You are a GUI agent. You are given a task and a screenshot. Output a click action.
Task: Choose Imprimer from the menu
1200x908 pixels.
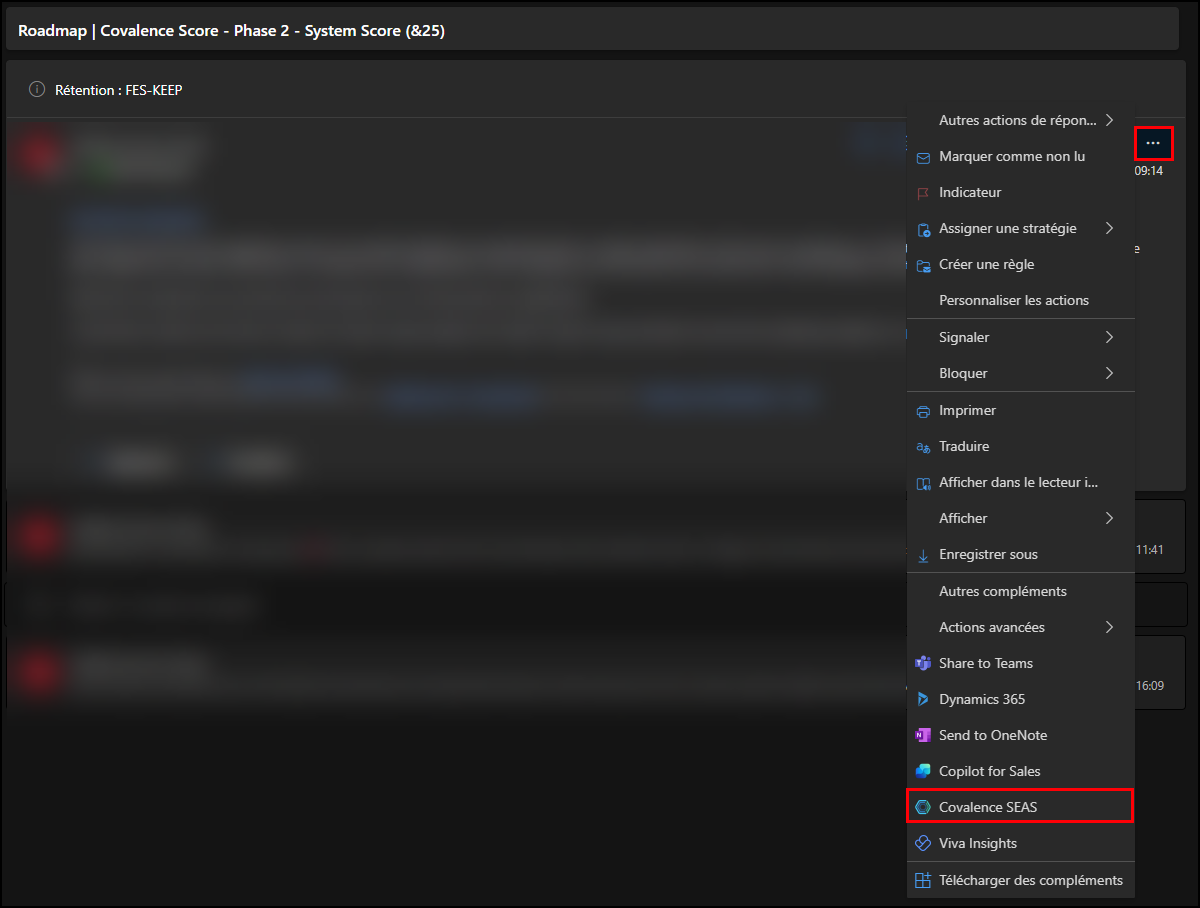pos(1021,411)
